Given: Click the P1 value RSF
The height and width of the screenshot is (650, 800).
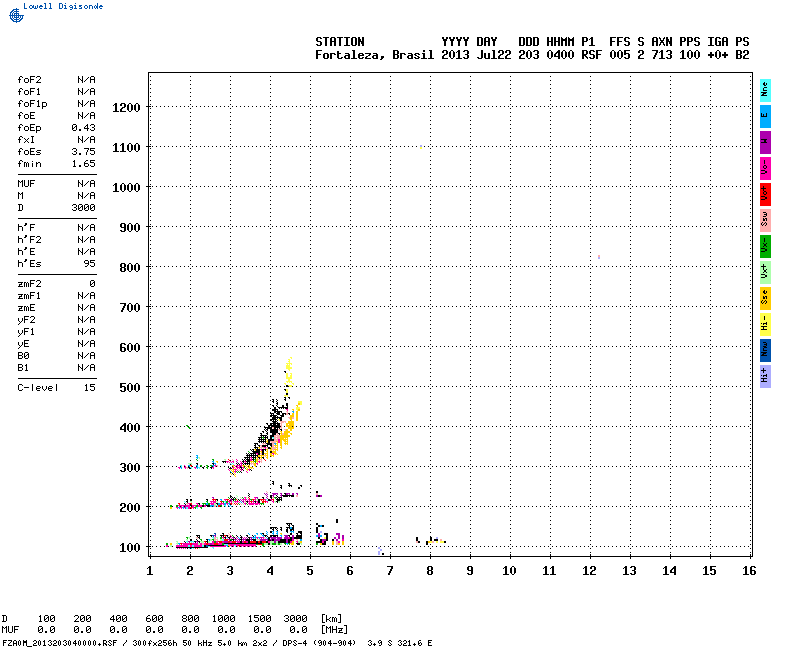Looking at the screenshot, I should point(592,55).
